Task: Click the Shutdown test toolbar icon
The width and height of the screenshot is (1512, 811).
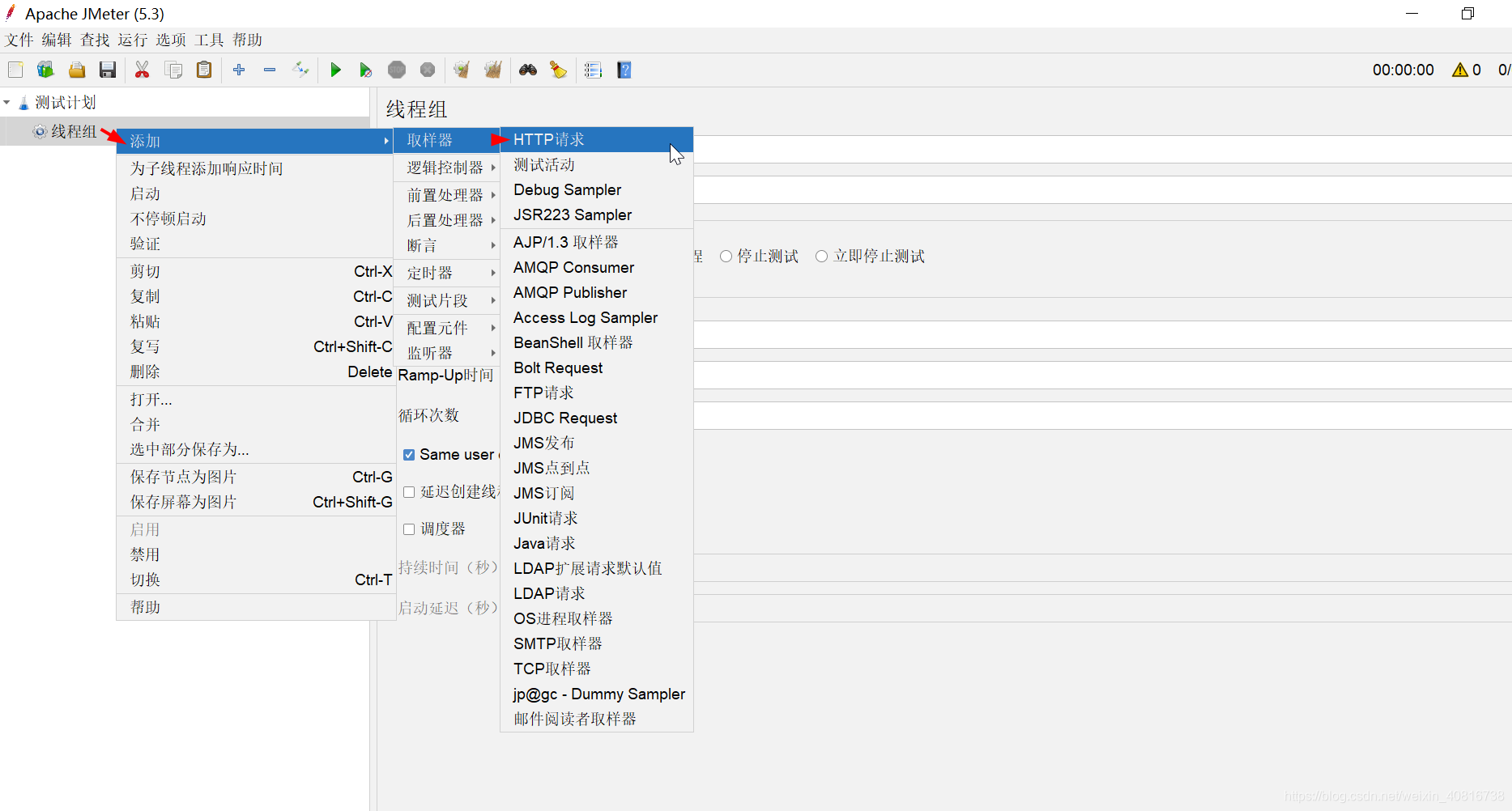Action: 428,70
